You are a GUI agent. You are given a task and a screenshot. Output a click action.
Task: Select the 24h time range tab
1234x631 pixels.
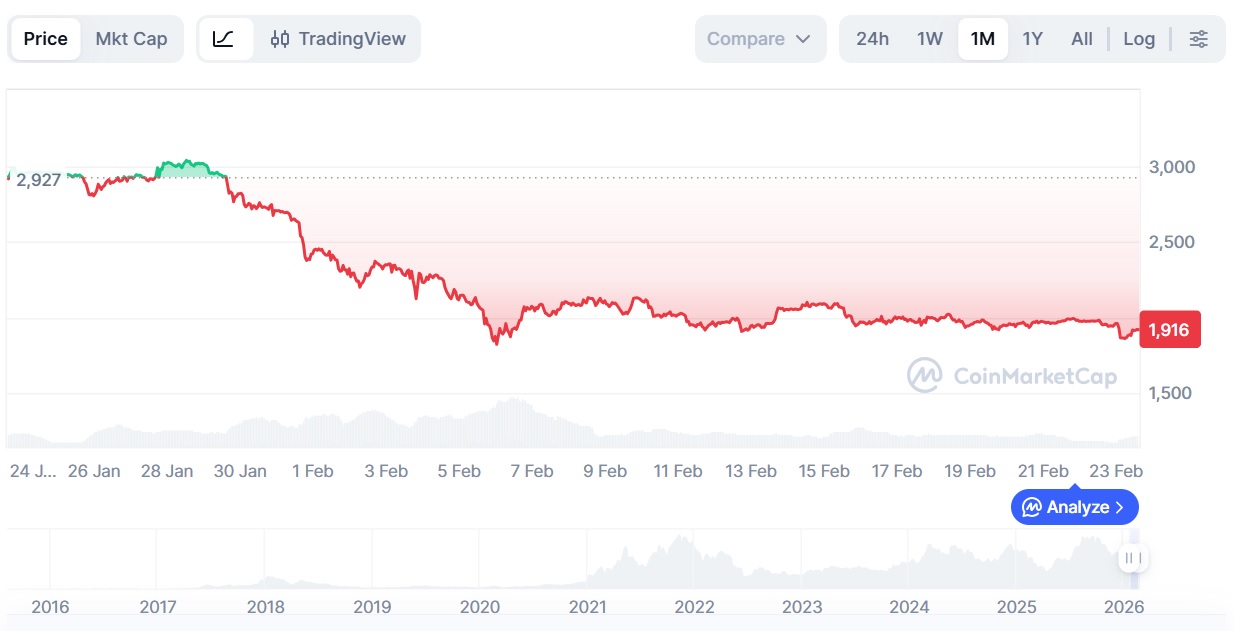point(872,39)
